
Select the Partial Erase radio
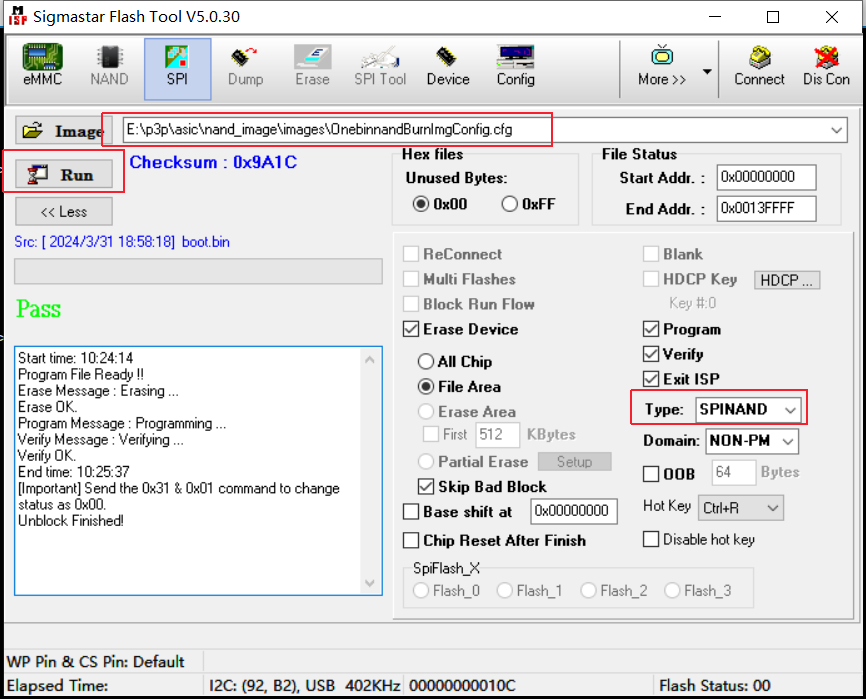click(425, 462)
